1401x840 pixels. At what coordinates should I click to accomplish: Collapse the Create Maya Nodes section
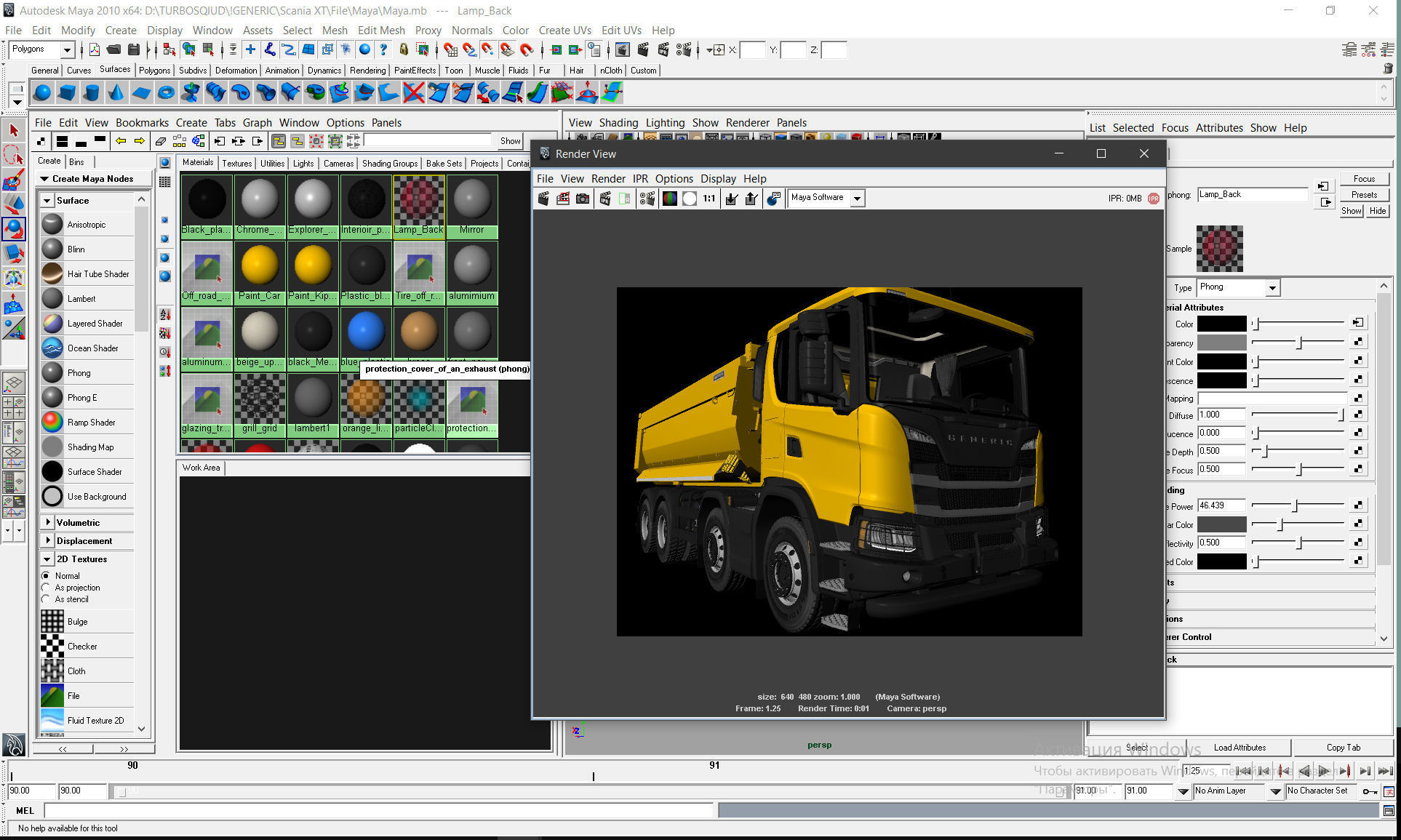(x=44, y=178)
